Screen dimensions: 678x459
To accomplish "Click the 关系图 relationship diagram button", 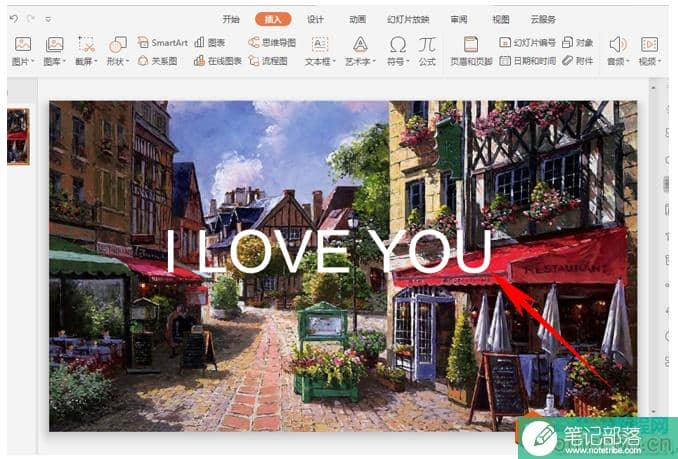I will point(158,61).
